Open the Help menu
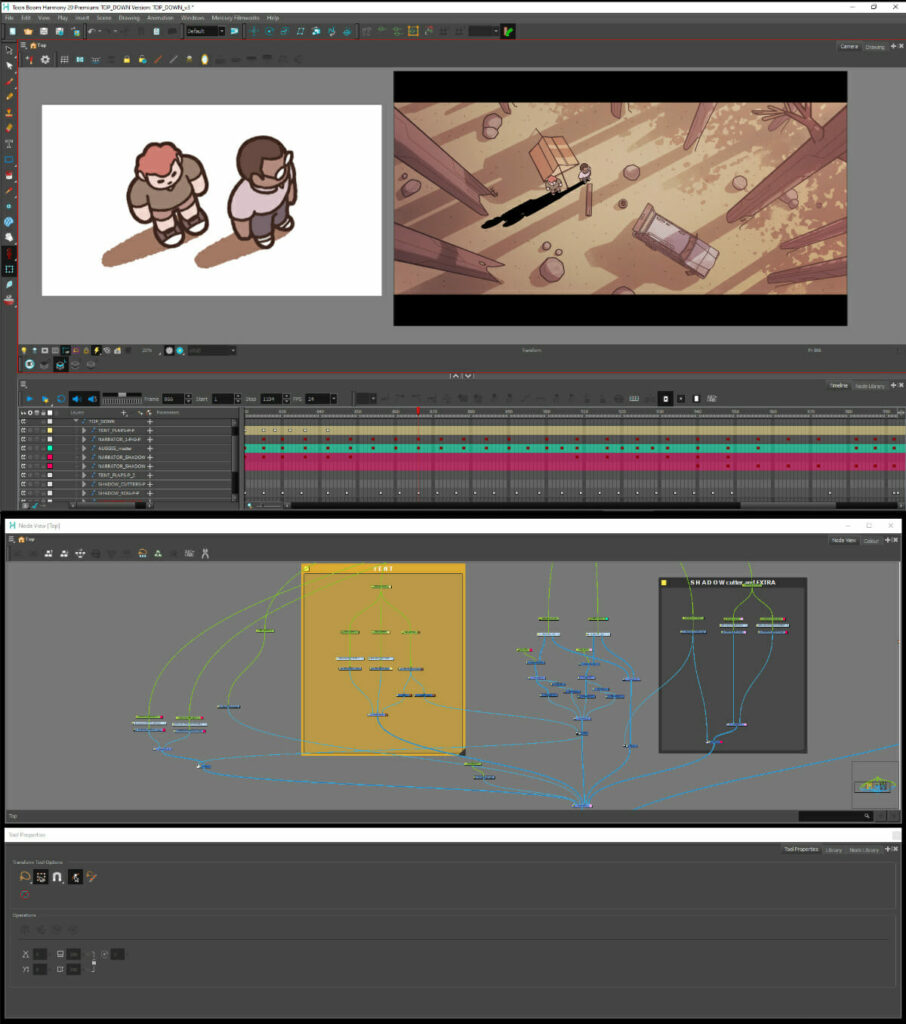The image size is (906, 1024). [x=273, y=18]
